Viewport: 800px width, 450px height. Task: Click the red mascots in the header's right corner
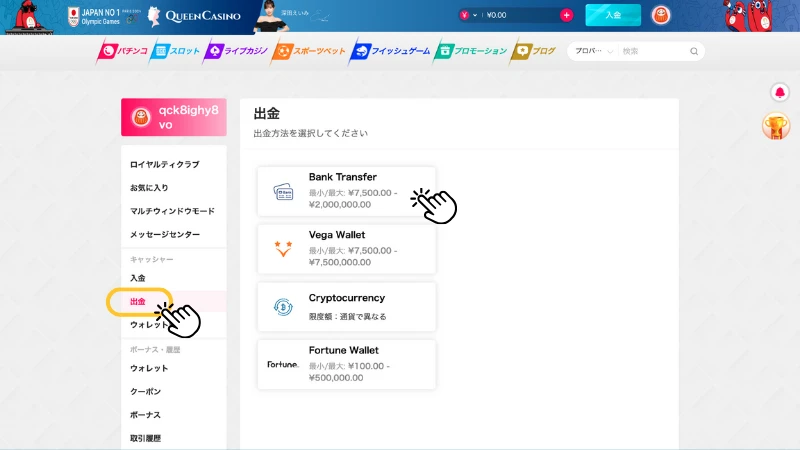point(749,16)
